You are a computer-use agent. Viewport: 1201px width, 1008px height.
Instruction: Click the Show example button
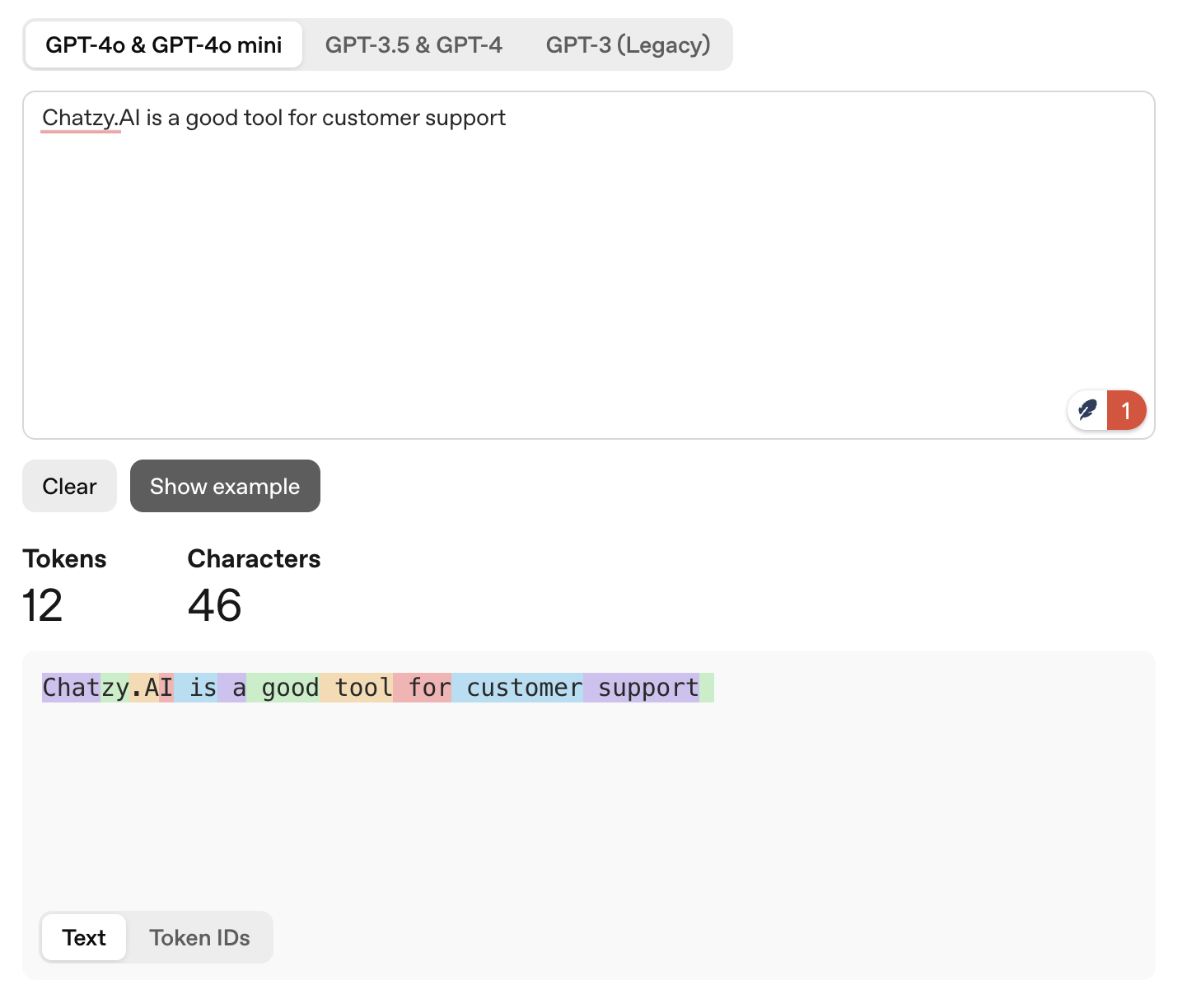[x=225, y=486]
